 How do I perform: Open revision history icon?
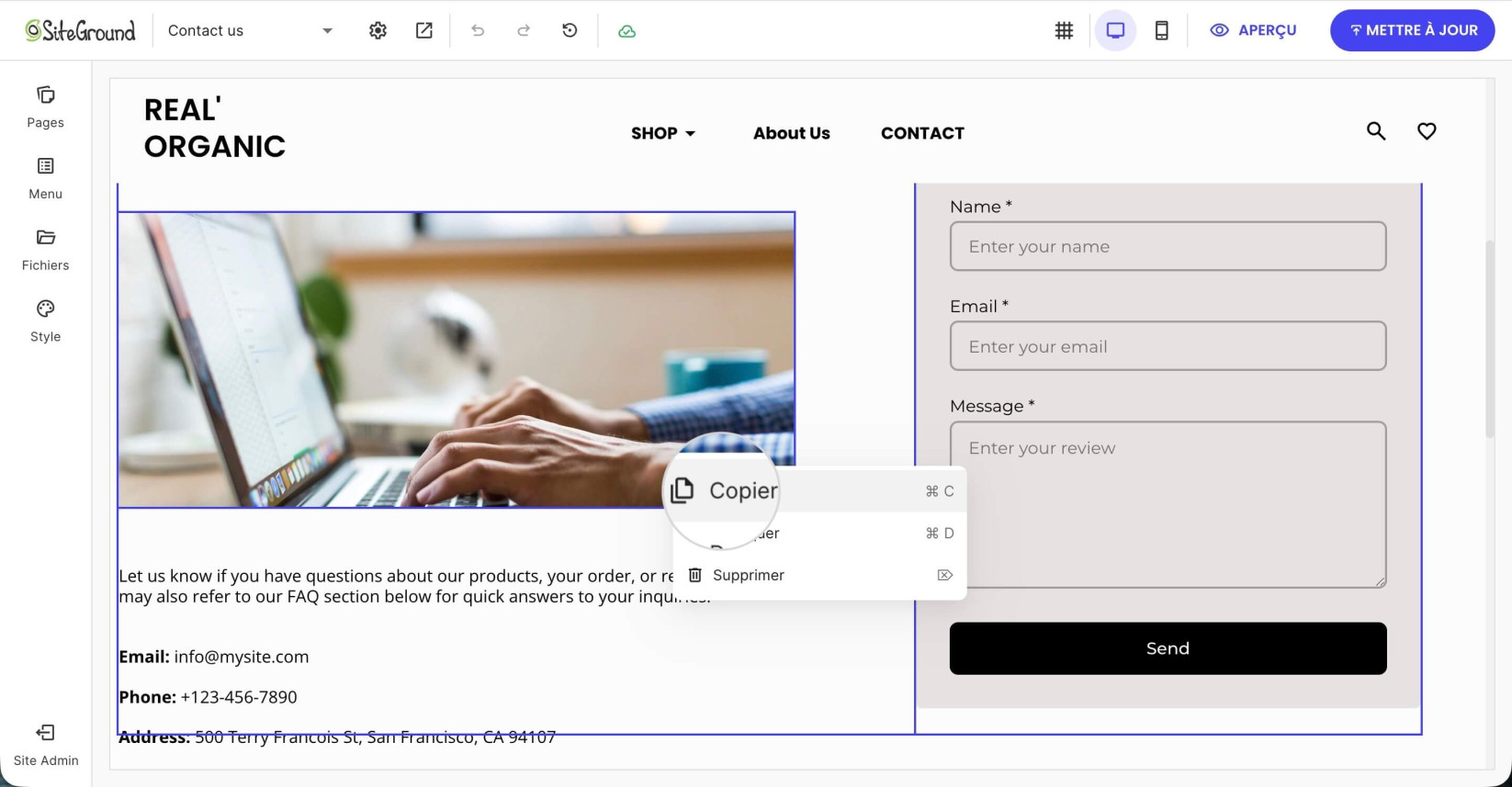coord(570,30)
